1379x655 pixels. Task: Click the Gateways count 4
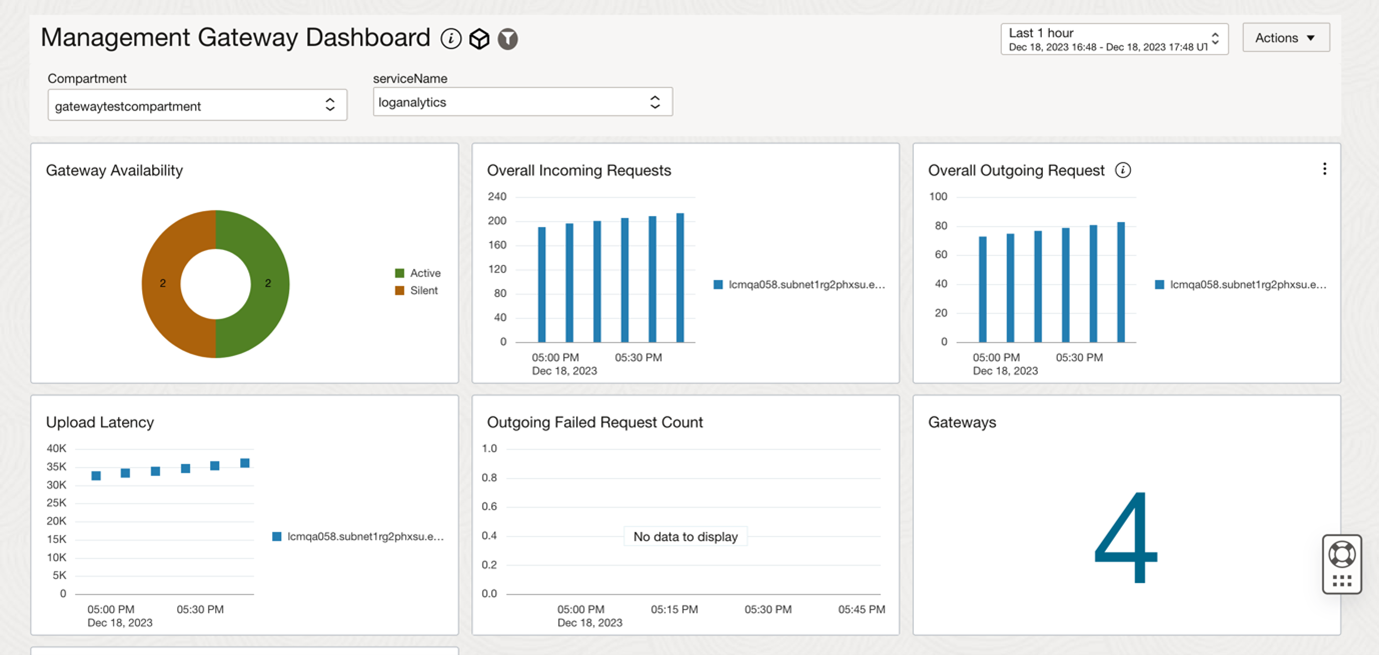coord(1126,538)
